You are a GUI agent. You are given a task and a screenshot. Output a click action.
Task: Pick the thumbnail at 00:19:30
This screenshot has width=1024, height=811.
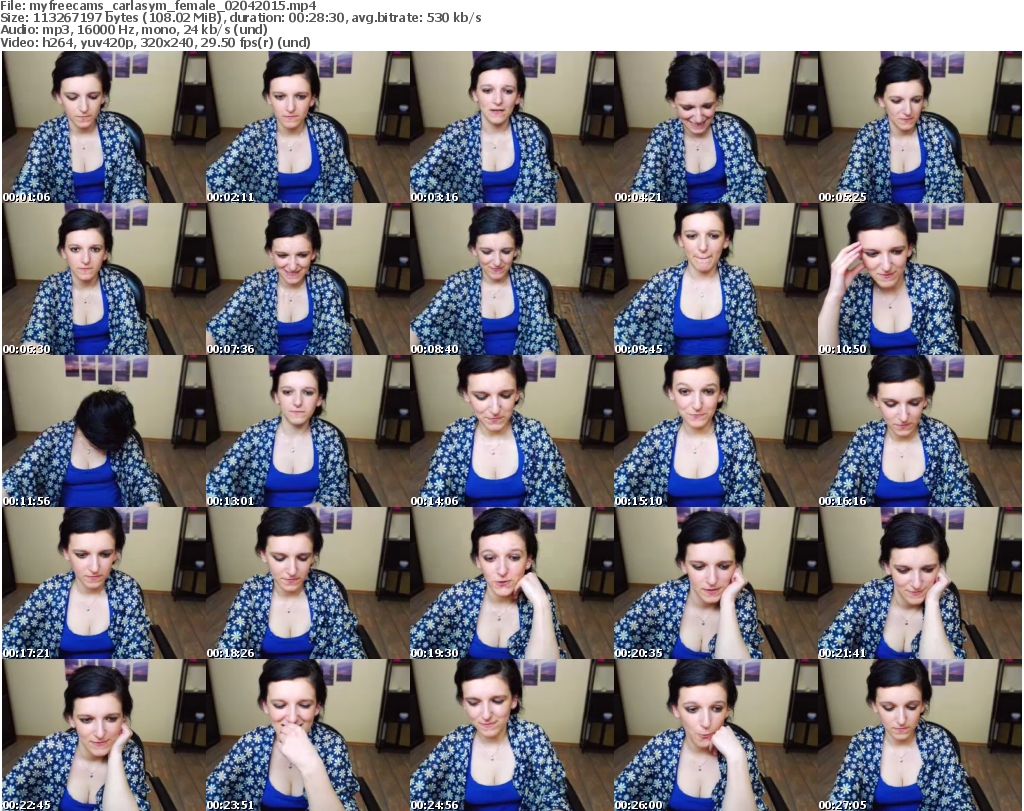[512, 583]
